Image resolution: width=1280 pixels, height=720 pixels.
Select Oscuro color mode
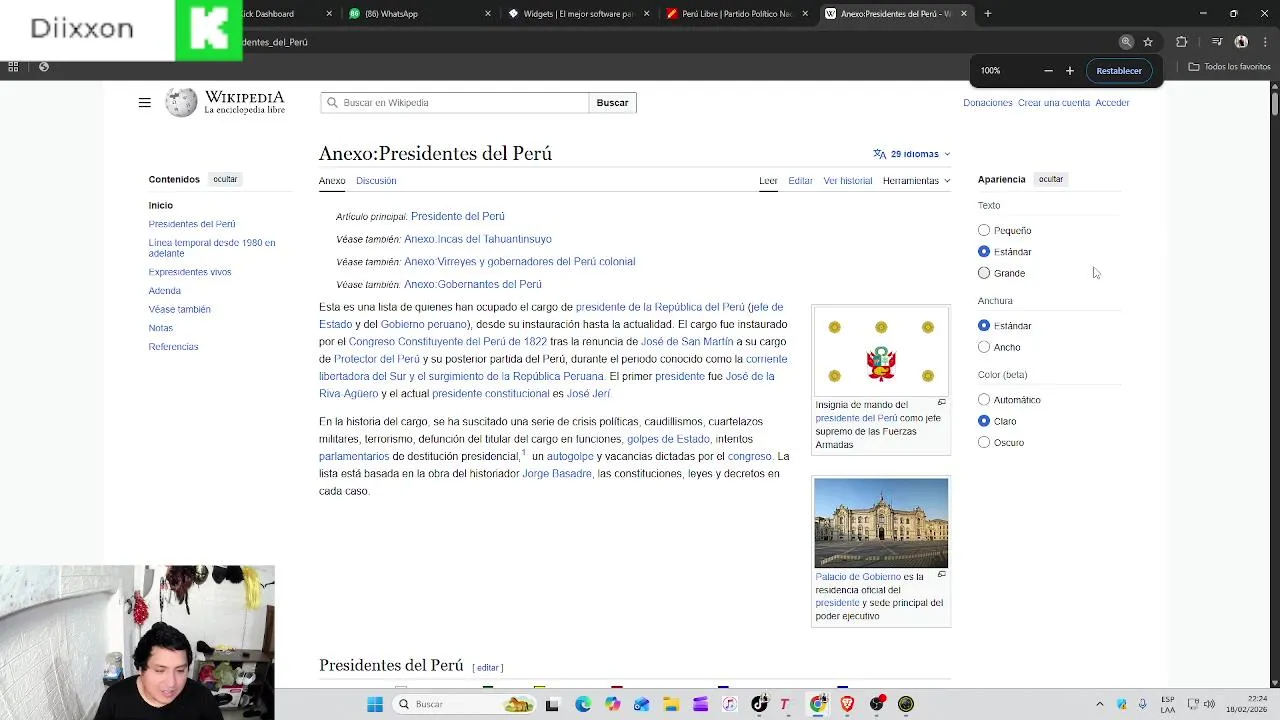click(984, 442)
